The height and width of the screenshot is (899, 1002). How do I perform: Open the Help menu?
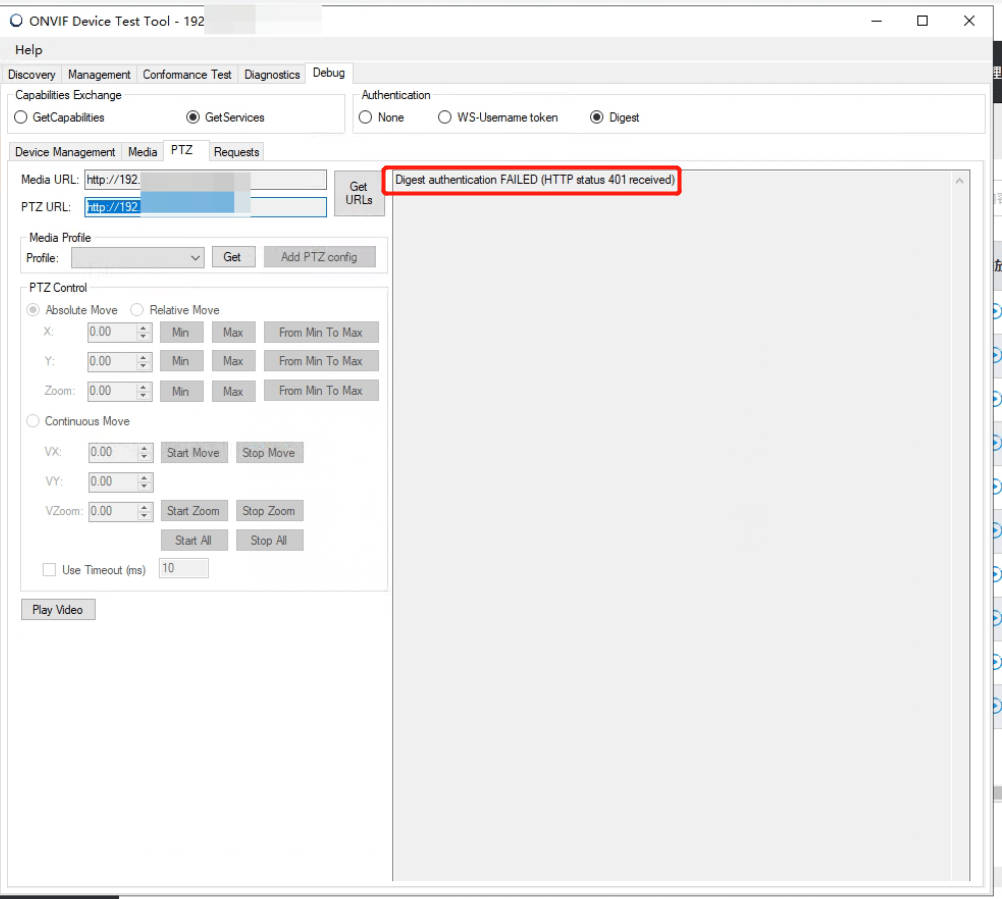(29, 50)
